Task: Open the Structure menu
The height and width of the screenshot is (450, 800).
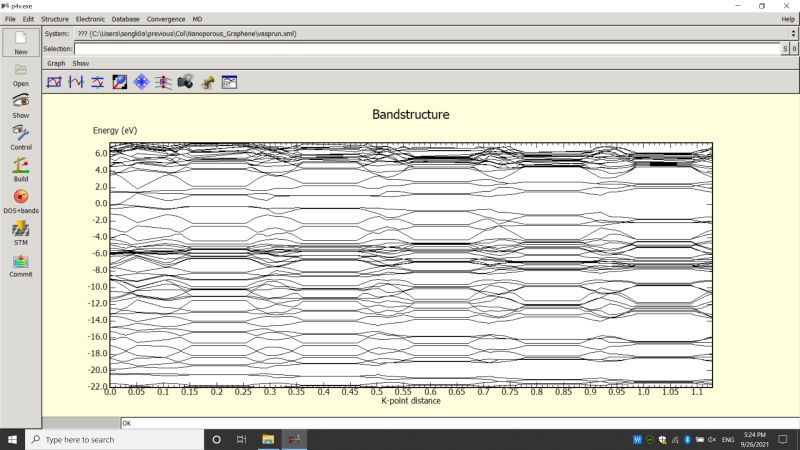Action: click(x=55, y=19)
